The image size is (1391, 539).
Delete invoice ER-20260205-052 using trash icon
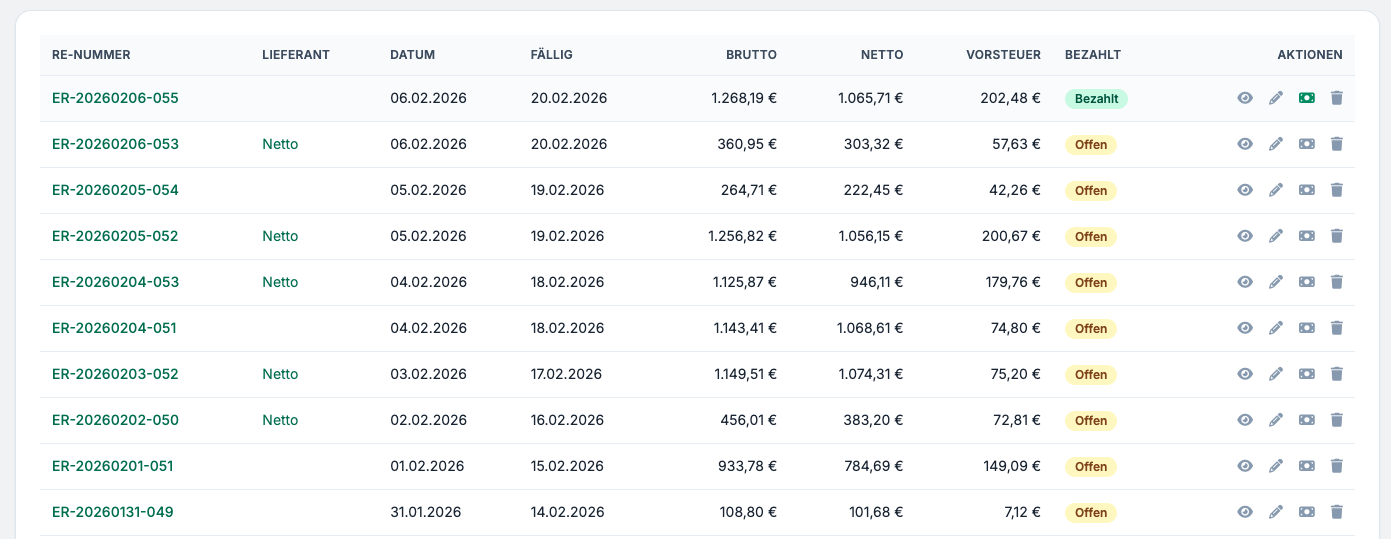(x=1337, y=236)
